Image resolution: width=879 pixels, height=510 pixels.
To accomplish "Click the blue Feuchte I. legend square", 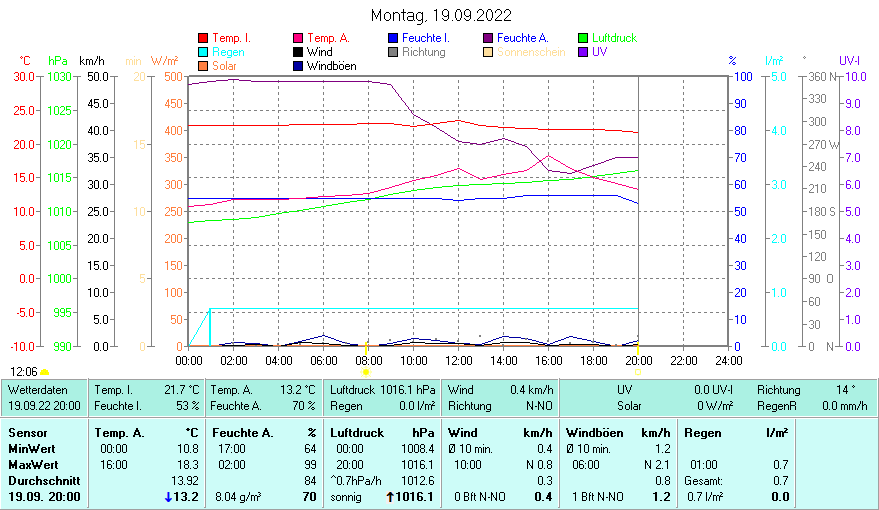I will (393, 38).
